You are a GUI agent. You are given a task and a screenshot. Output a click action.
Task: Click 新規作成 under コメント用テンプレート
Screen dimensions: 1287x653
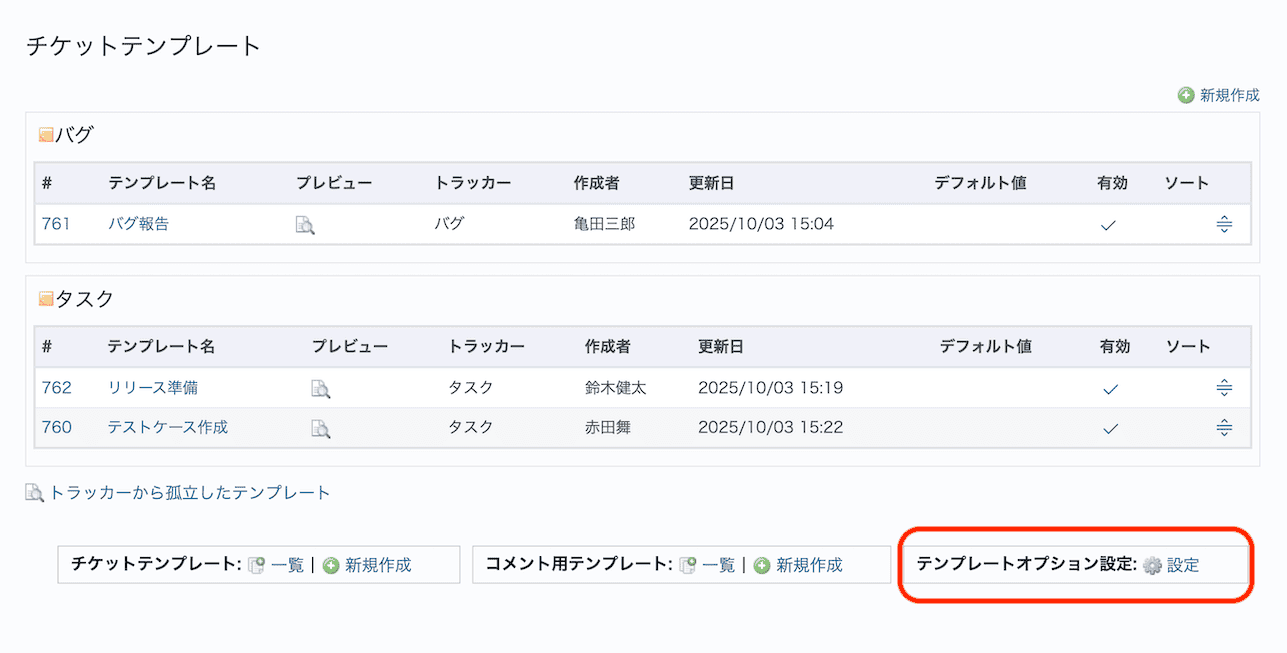(x=809, y=565)
